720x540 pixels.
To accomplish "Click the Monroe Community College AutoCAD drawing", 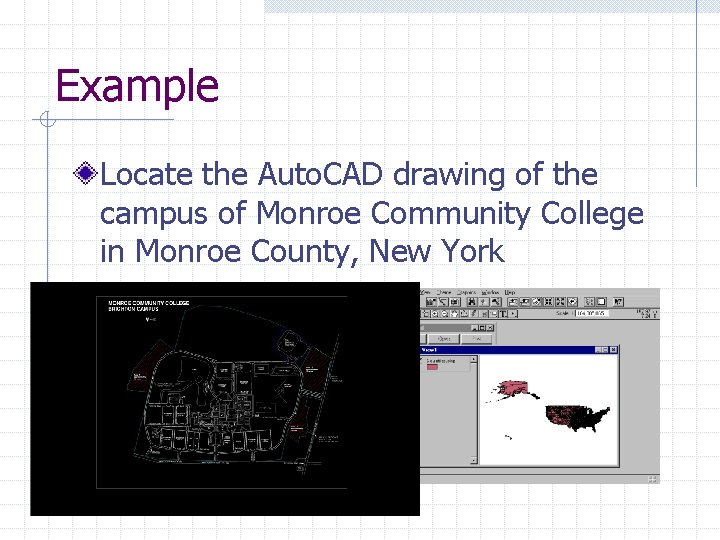I will pos(225,399).
